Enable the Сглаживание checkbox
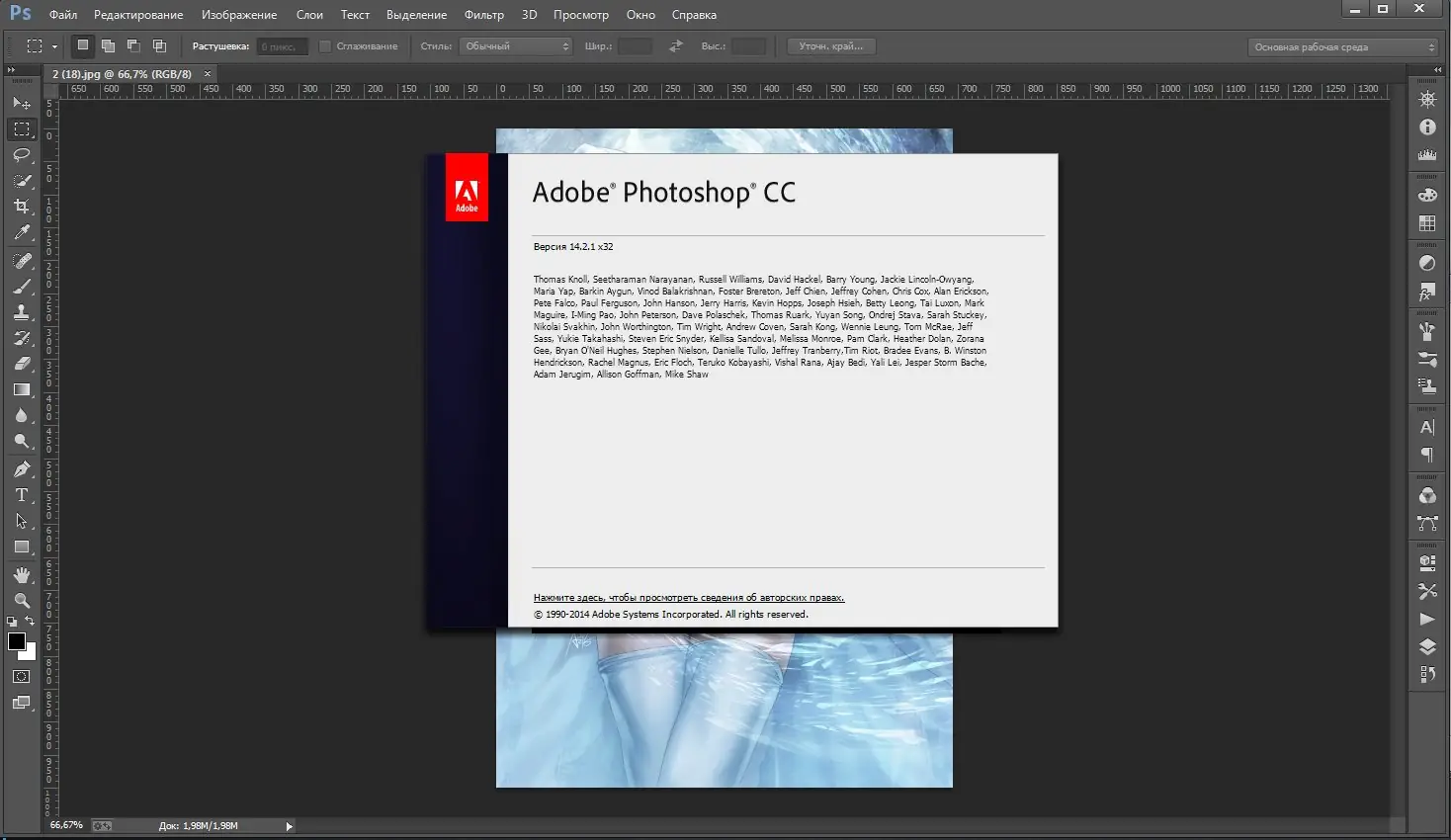This screenshot has width=1451, height=840. tap(325, 46)
